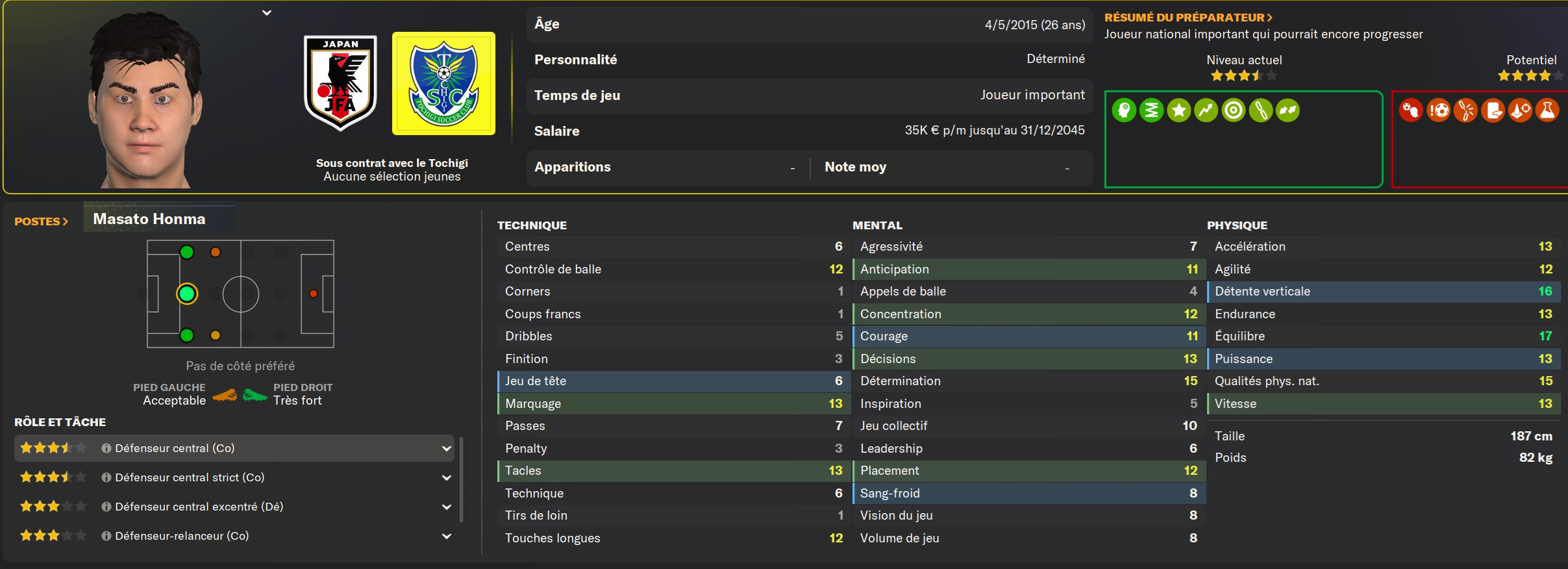Select the highlighted centre-back position dot on pitch
The height and width of the screenshot is (569, 1568).
pyautogui.click(x=187, y=294)
